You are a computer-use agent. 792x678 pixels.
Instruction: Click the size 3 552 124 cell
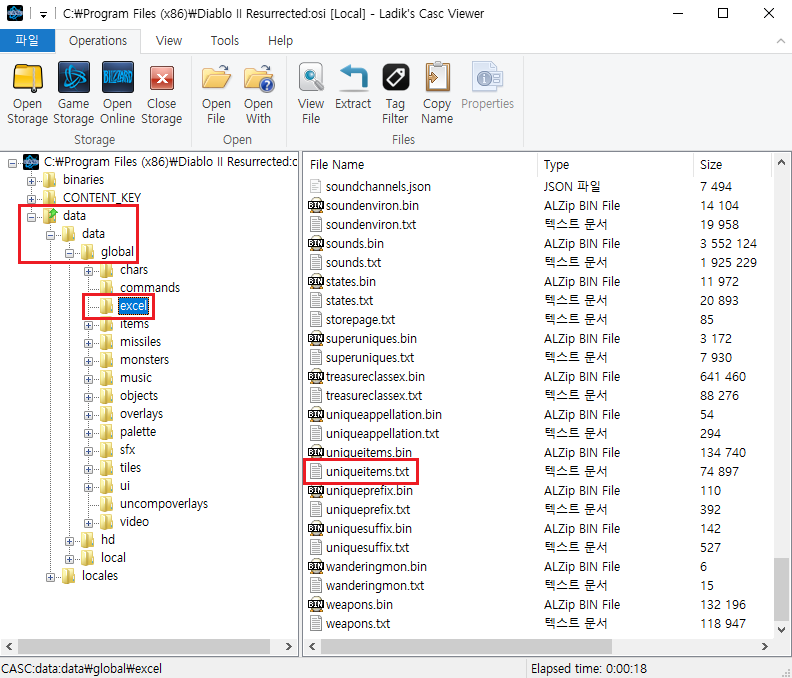coord(728,244)
